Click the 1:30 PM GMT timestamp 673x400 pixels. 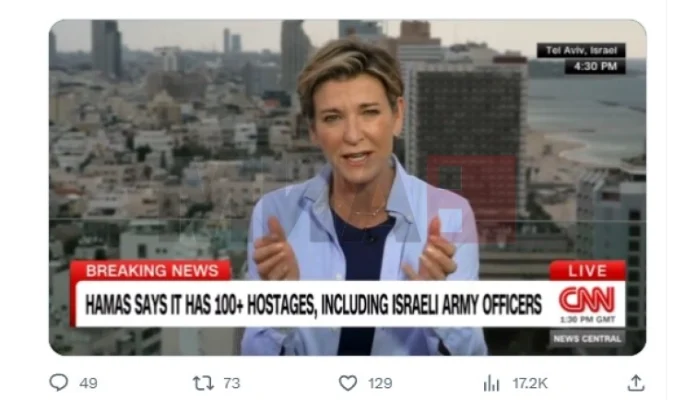coord(588,319)
